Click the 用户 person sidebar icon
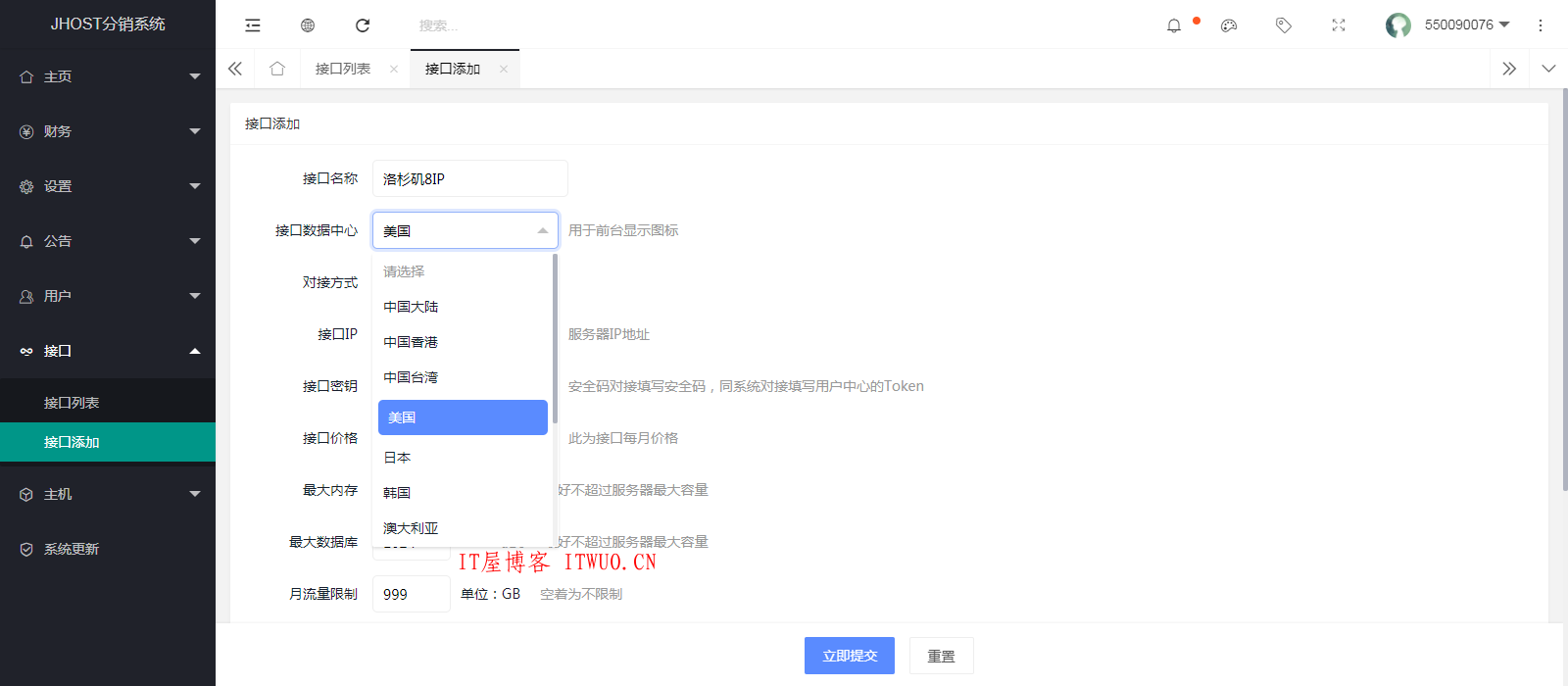This screenshot has width=1568, height=686. (x=26, y=296)
